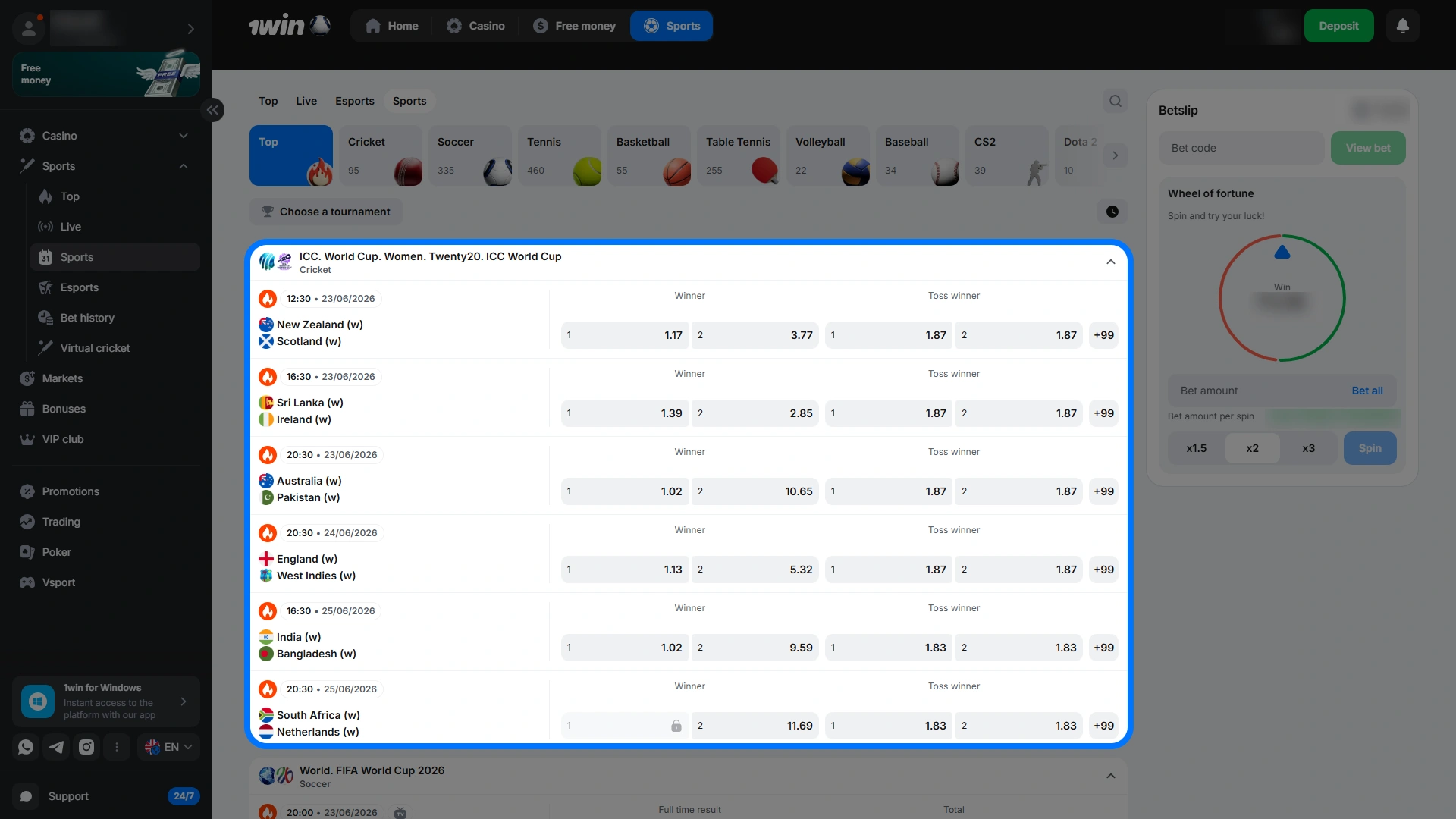Select x2 spin multiplier
Screen dimensions: 1456x819
pos(1252,448)
